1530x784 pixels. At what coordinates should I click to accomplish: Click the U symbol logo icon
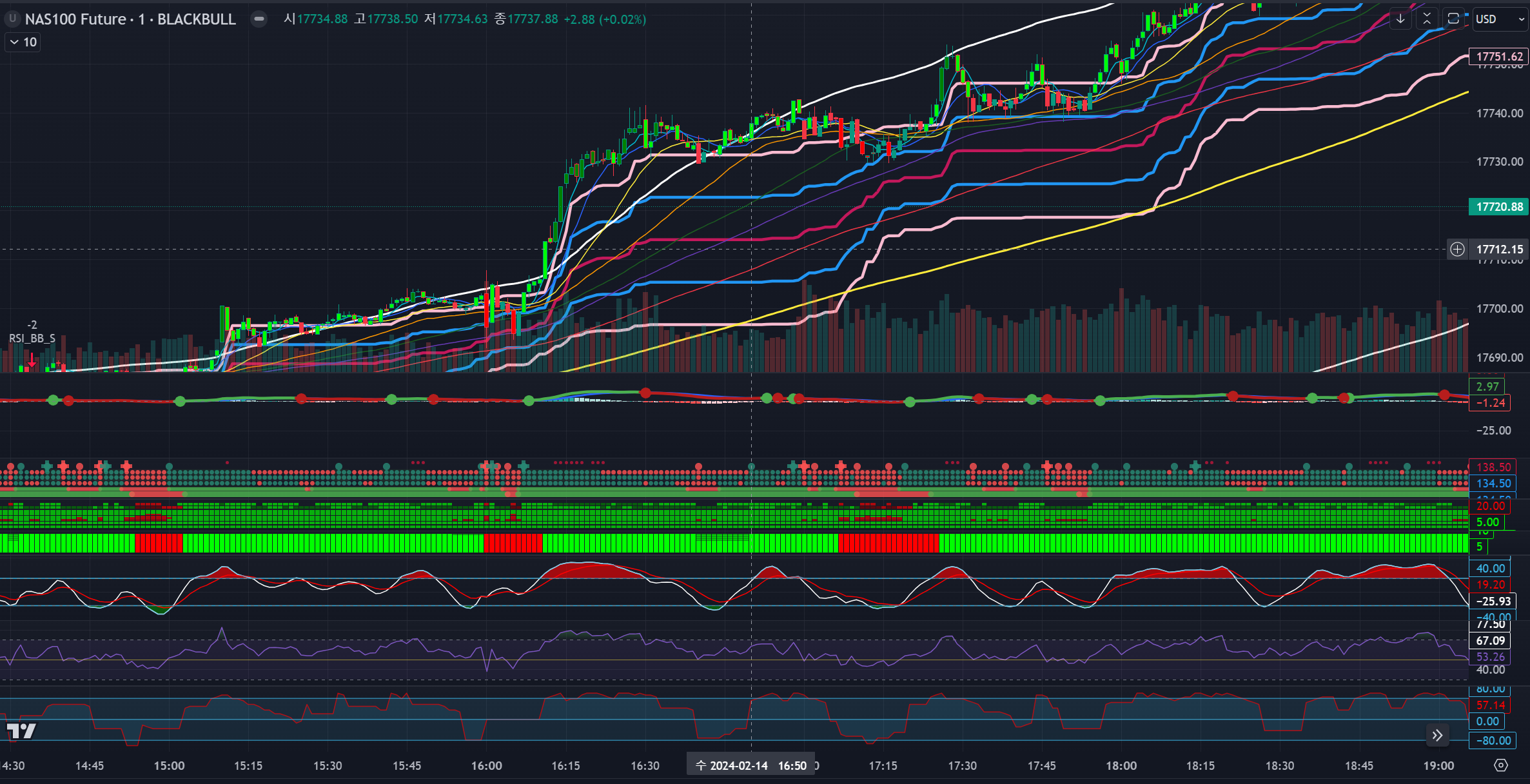[12, 19]
